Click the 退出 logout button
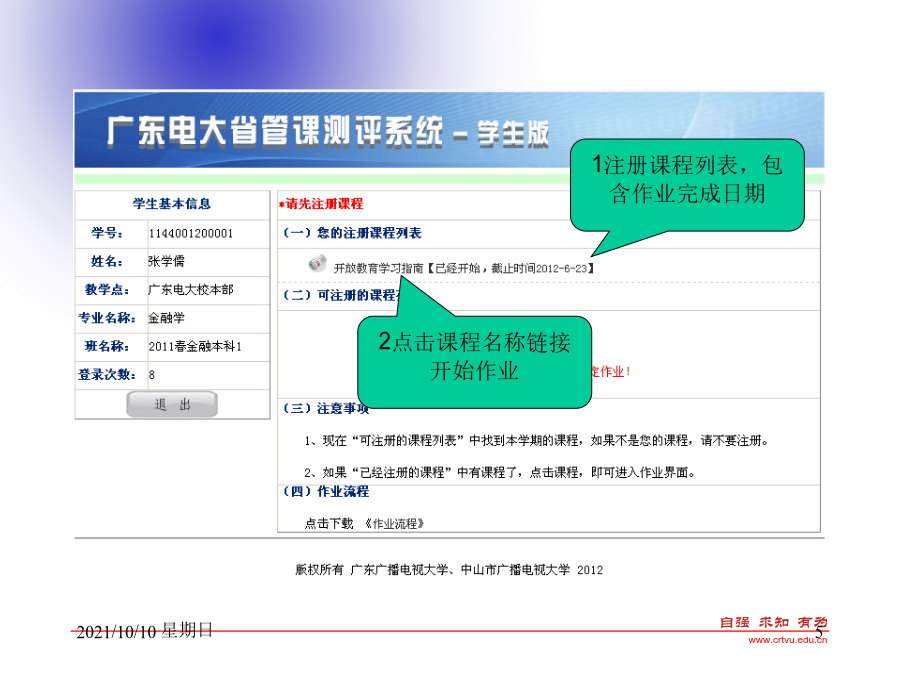Screen dimensions: 900x675 click(x=172, y=404)
